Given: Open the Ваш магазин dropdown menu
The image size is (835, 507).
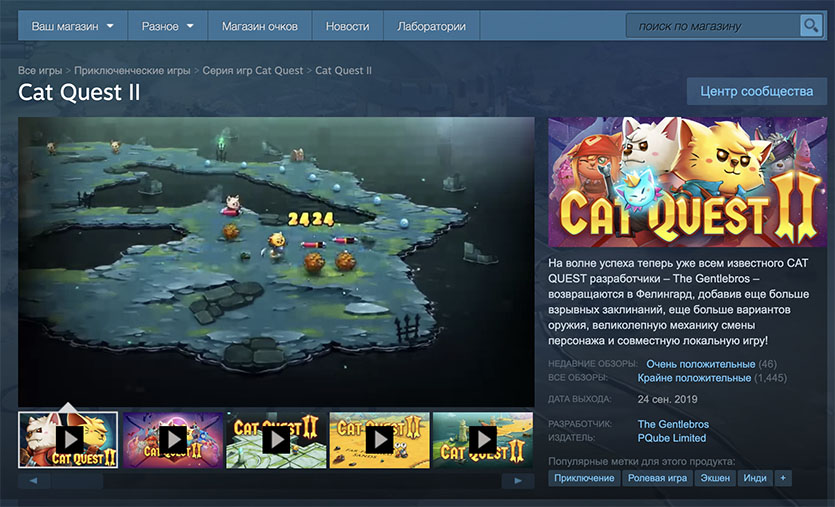Looking at the screenshot, I should pyautogui.click(x=72, y=26).
